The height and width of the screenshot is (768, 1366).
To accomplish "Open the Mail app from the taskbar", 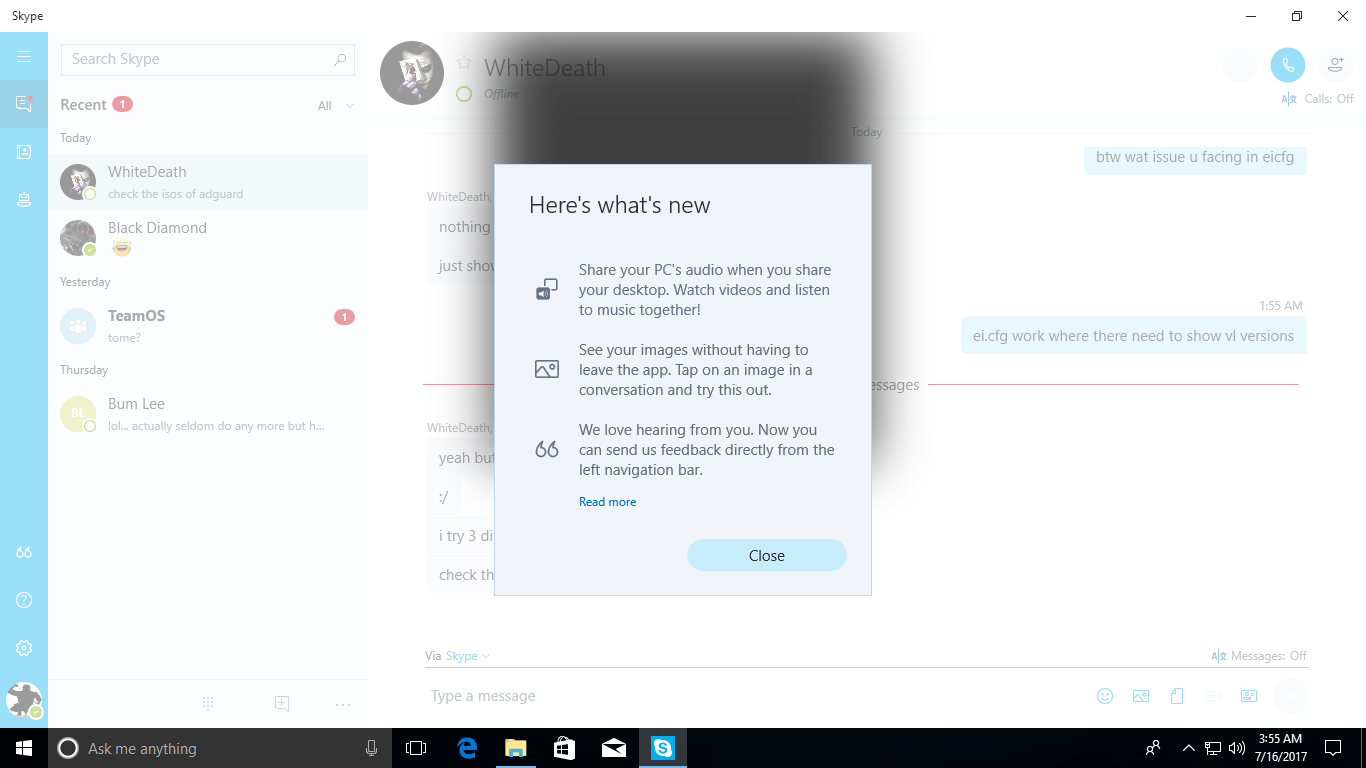I will pos(613,748).
